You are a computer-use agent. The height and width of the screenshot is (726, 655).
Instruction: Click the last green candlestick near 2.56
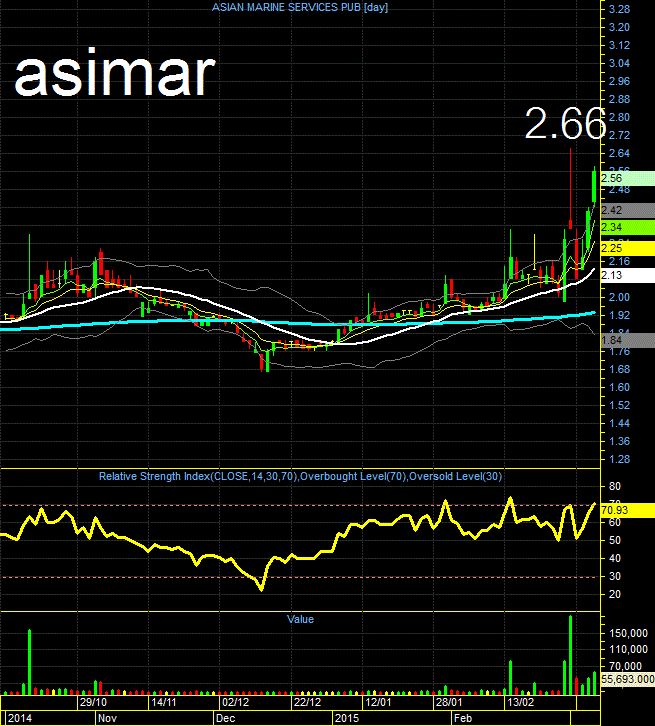(594, 186)
